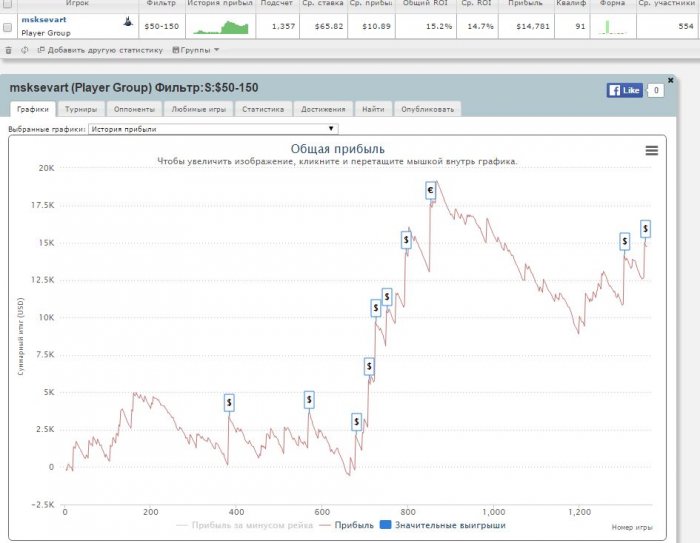The width and height of the screenshot is (700, 543).
Task: Click the dollar marker near game 400
Action: pyautogui.click(x=229, y=402)
